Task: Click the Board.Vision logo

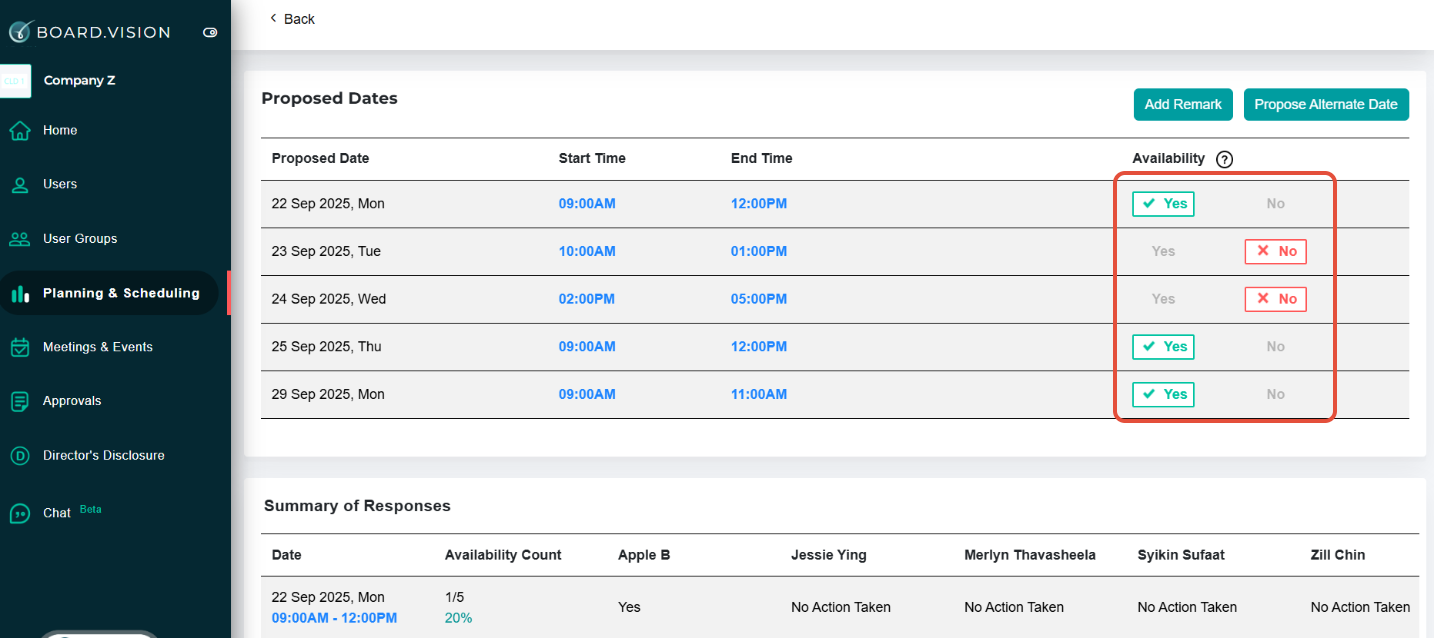Action: click(90, 32)
